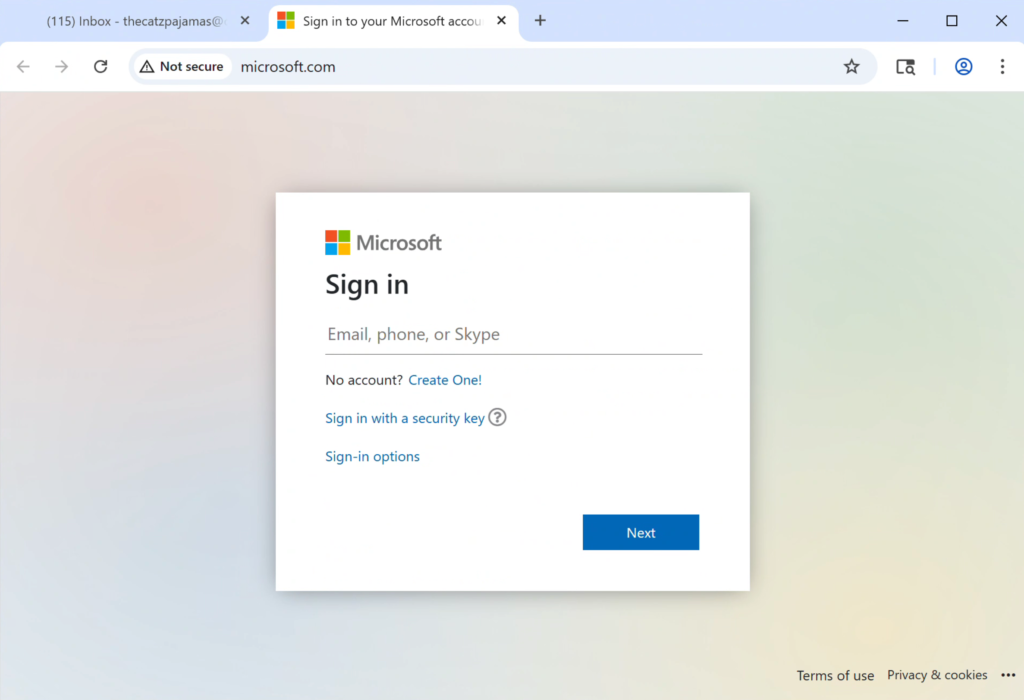Click the Next button
1024x700 pixels.
641,532
